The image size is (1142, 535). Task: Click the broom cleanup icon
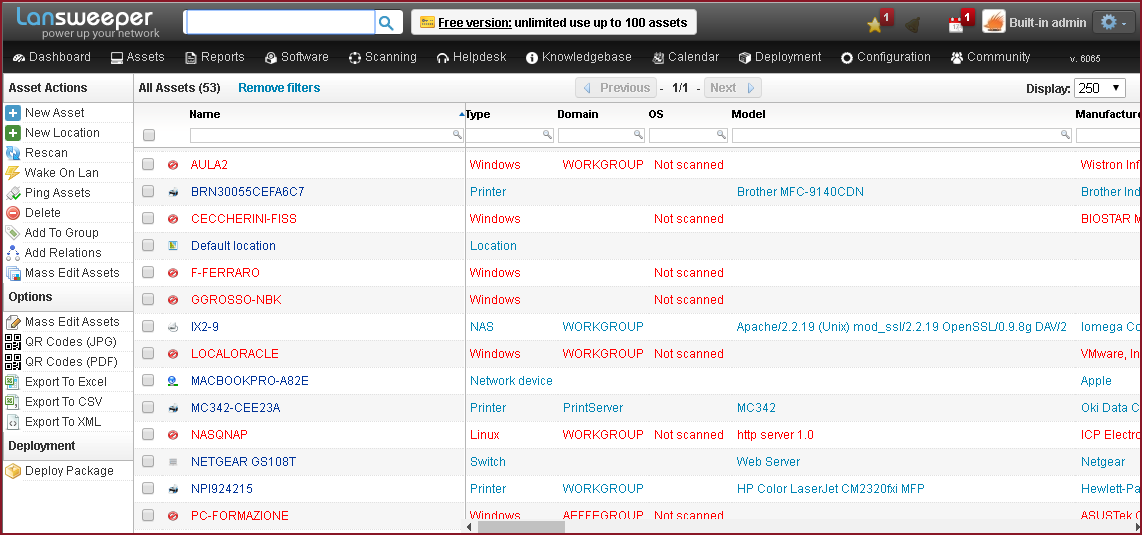tap(912, 25)
